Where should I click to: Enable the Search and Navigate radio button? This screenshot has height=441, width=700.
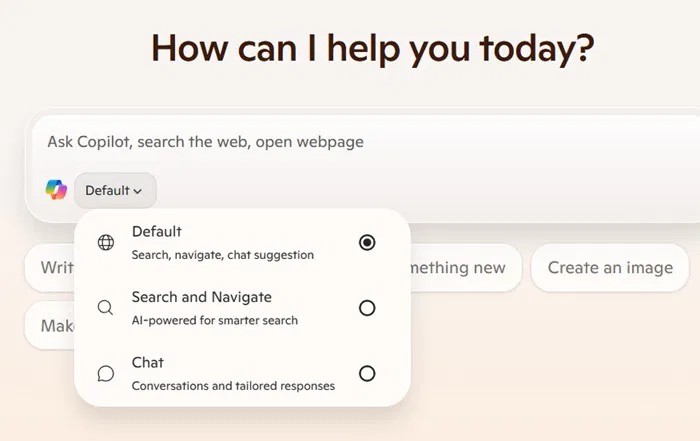click(367, 308)
